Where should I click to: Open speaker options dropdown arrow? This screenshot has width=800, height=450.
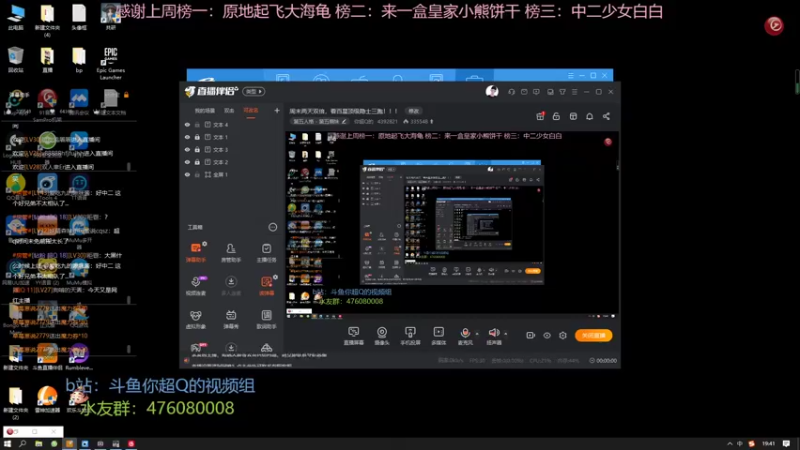[x=506, y=334]
